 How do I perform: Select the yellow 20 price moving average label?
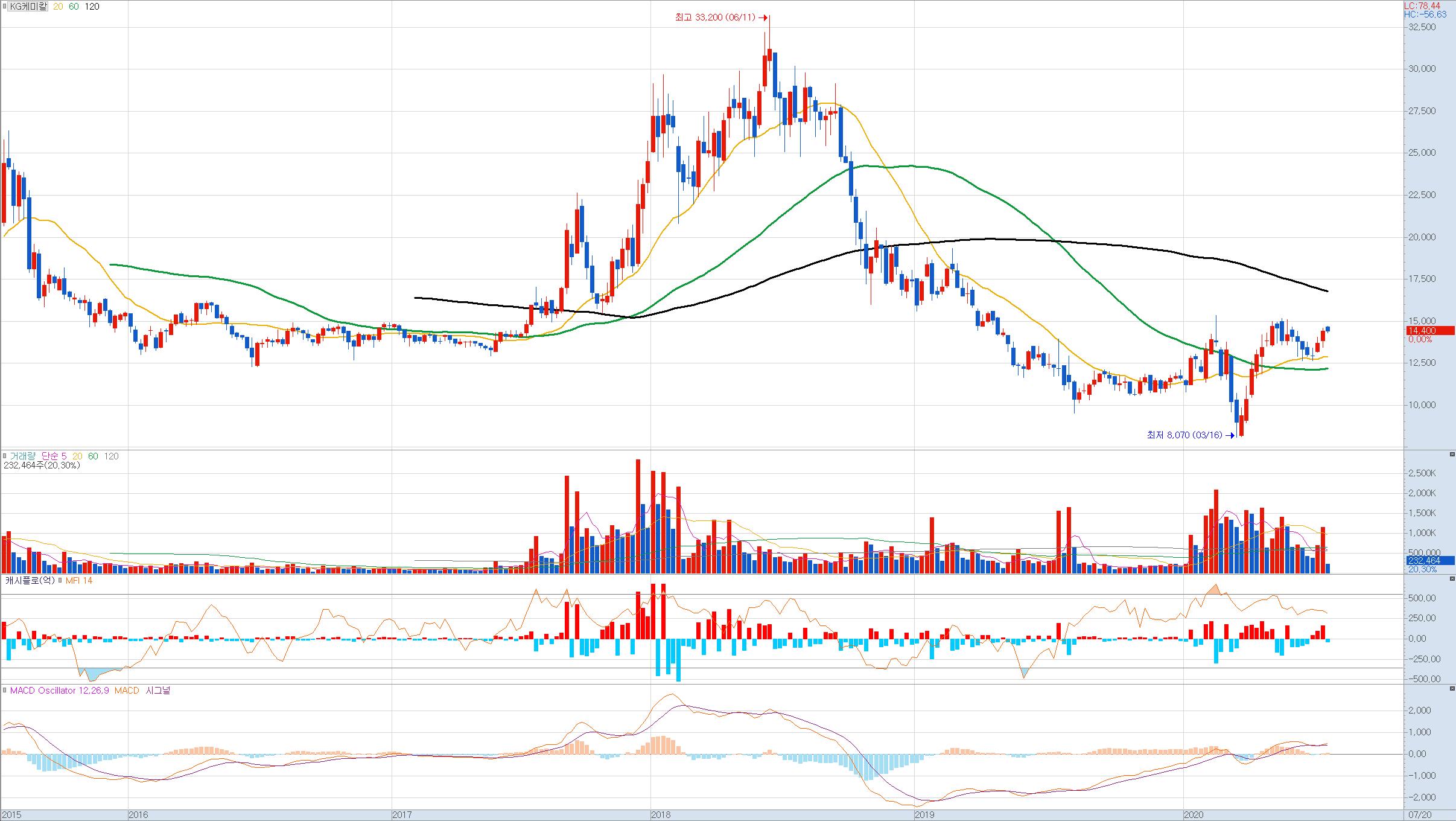pos(58,7)
